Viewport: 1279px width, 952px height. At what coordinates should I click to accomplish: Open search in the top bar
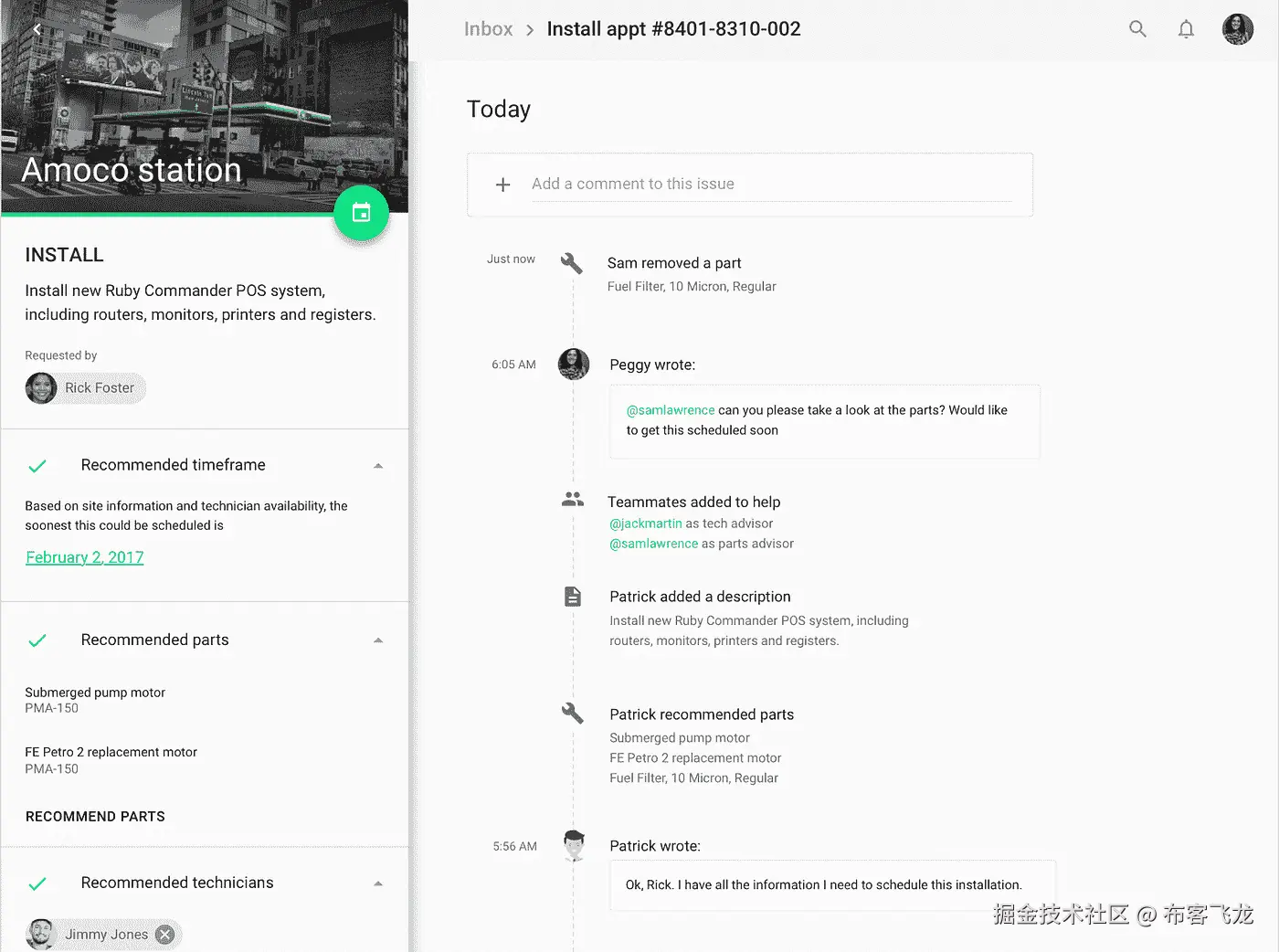(1137, 29)
